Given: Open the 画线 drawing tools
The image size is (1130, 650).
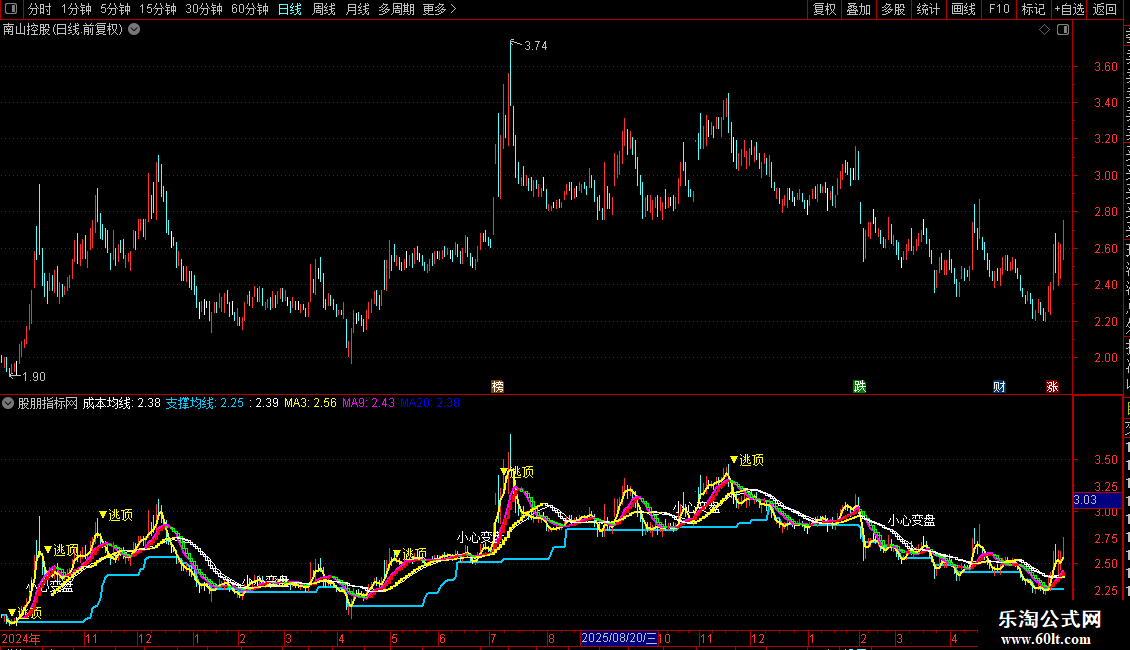Looking at the screenshot, I should click(x=963, y=9).
